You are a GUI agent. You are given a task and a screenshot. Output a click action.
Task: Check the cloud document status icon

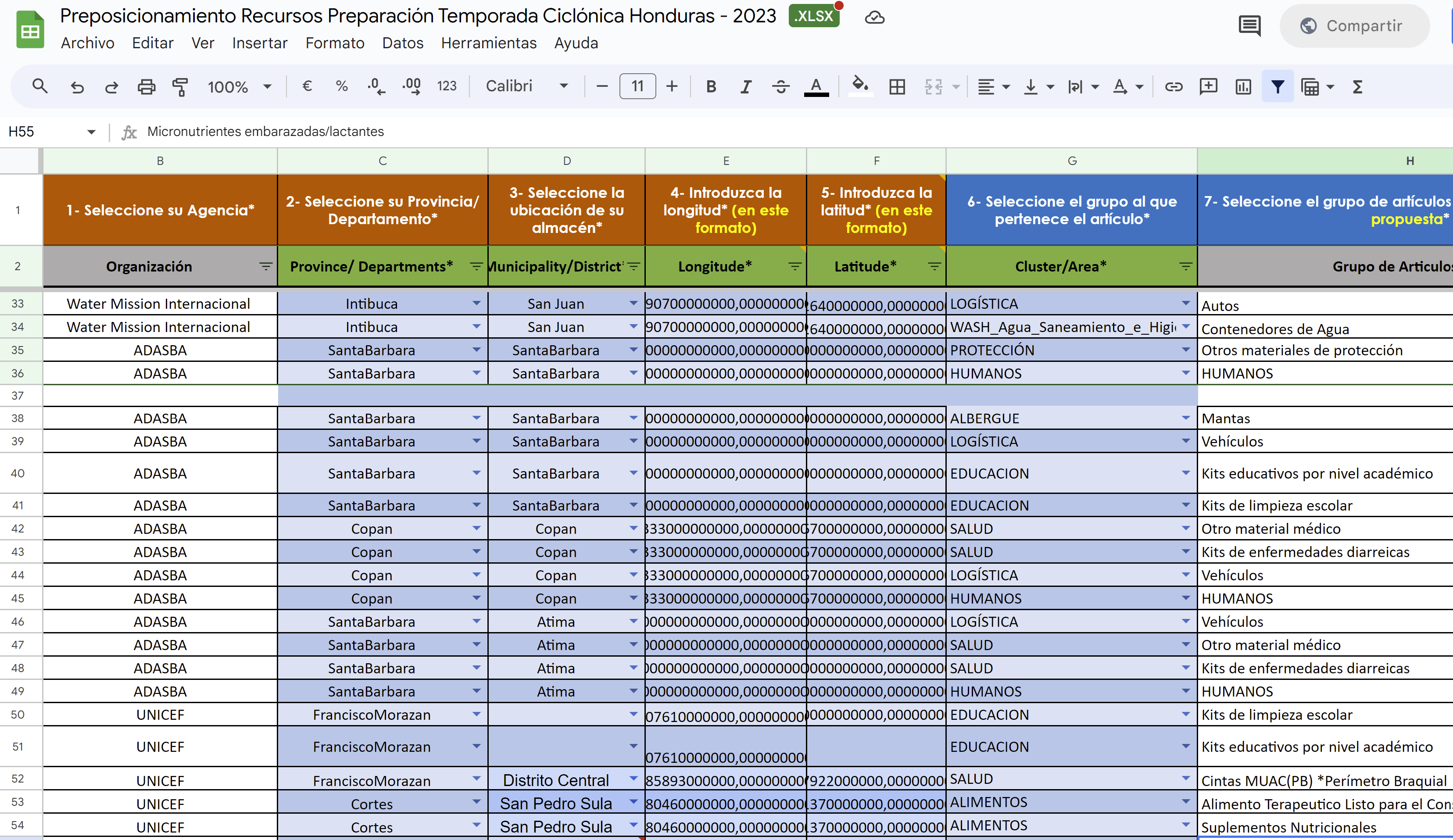tap(875, 17)
